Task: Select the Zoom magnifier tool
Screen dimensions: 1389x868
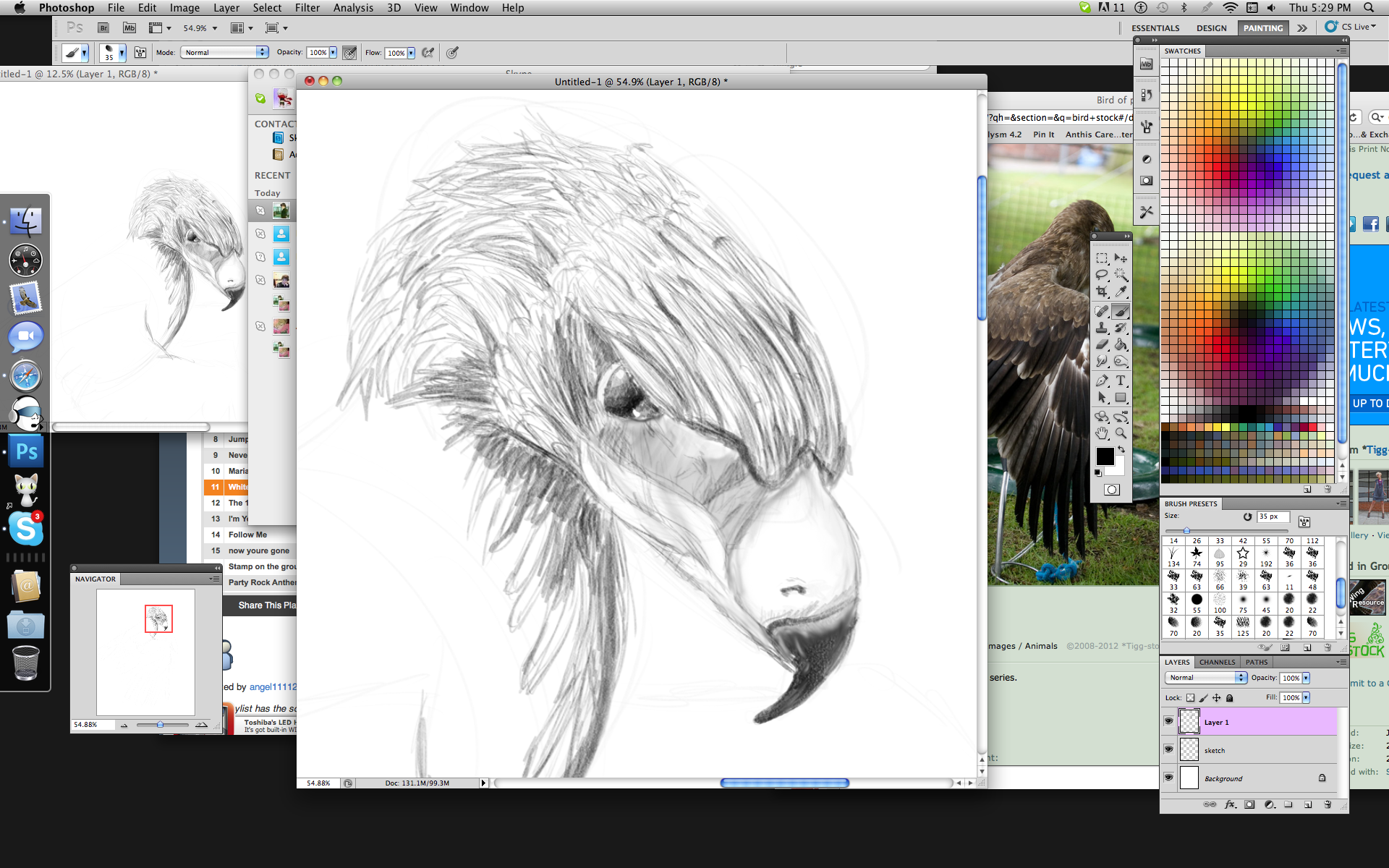Action: pos(1121,433)
